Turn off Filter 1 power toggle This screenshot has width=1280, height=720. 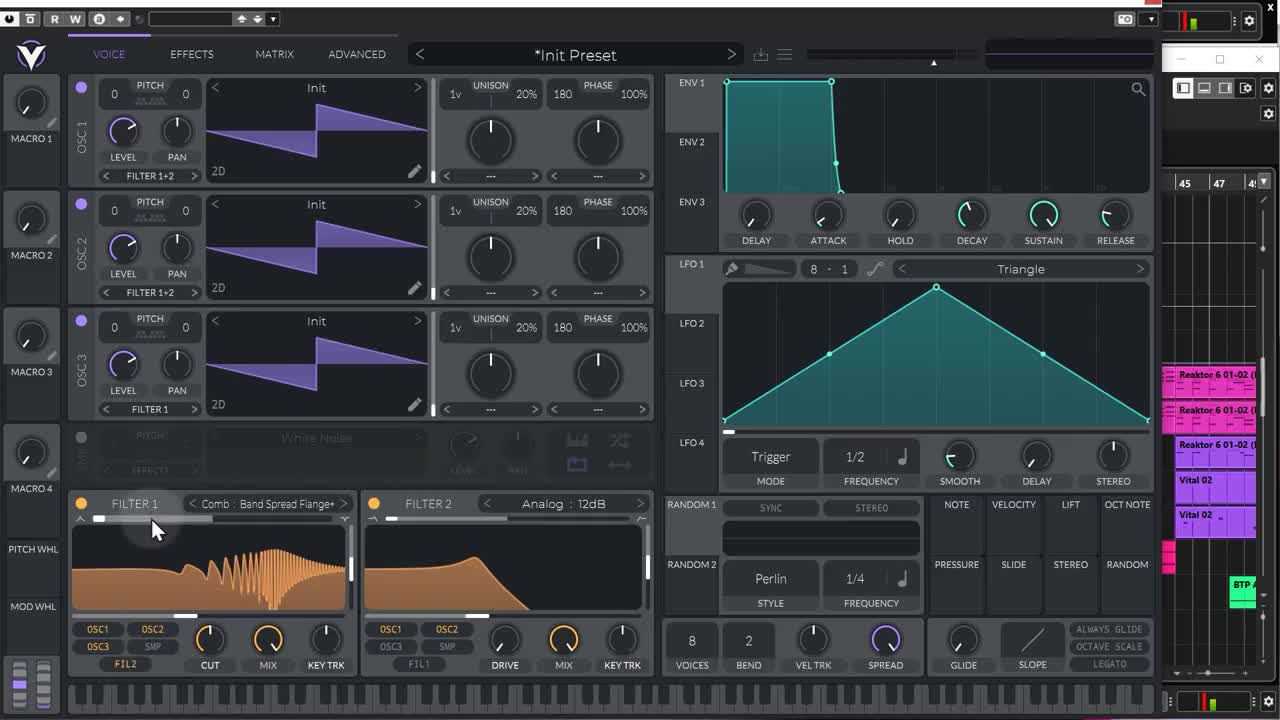point(81,504)
